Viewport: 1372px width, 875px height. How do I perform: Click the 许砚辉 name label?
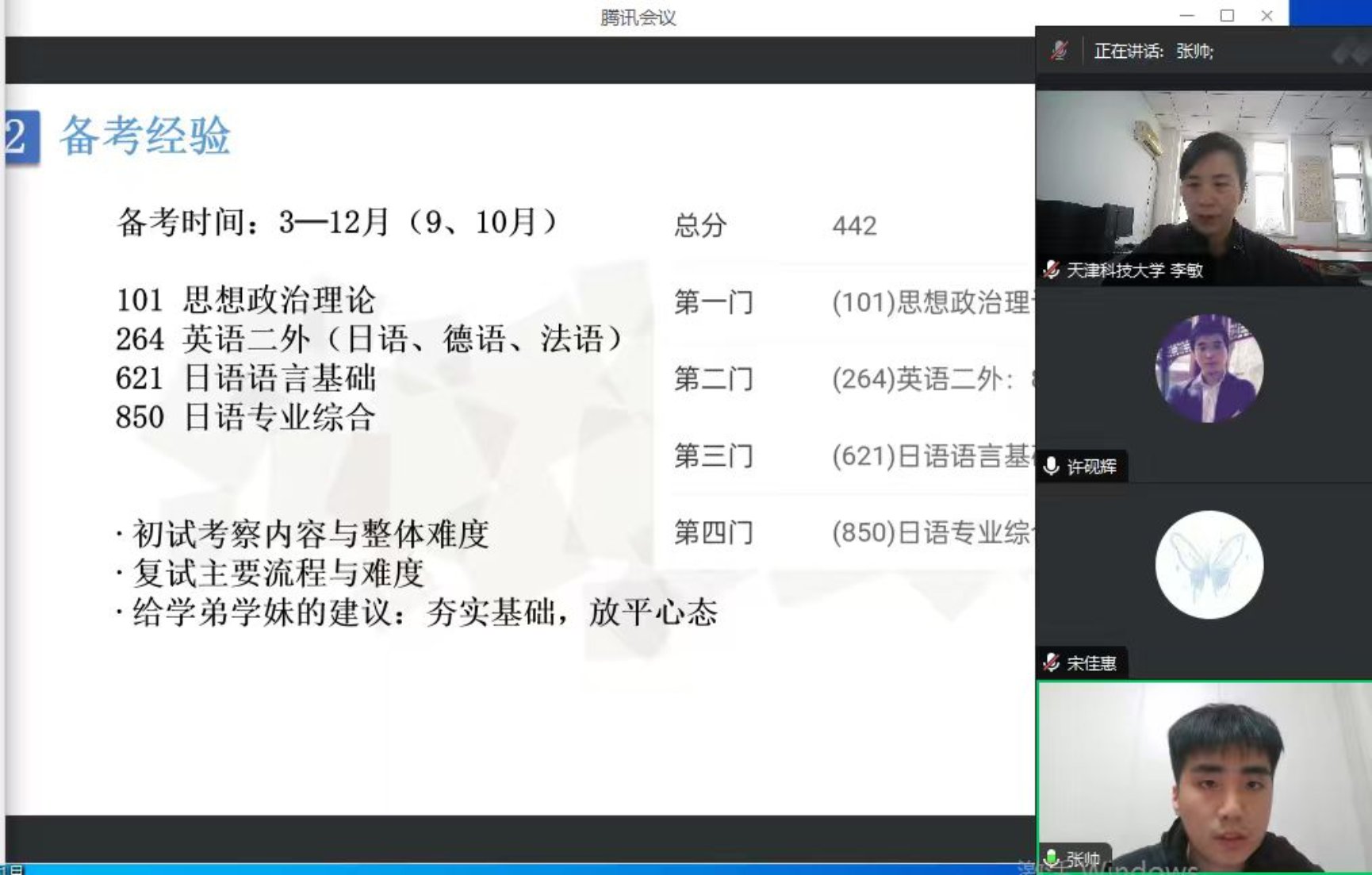click(1091, 466)
